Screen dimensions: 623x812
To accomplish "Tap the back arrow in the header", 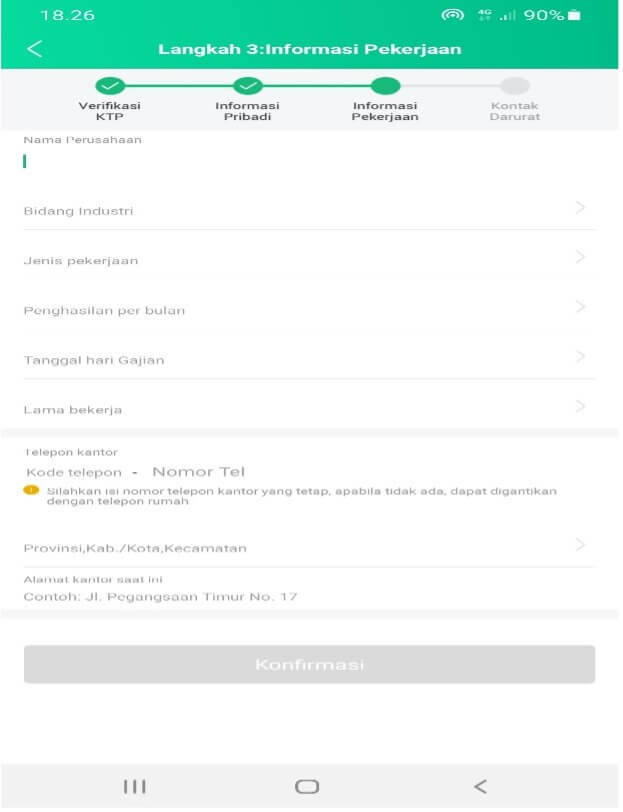I will (x=35, y=49).
